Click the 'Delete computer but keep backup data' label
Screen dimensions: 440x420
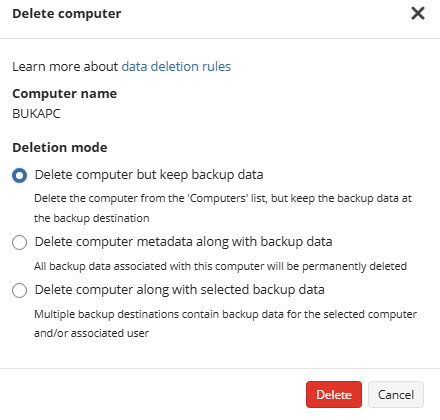coord(149,175)
